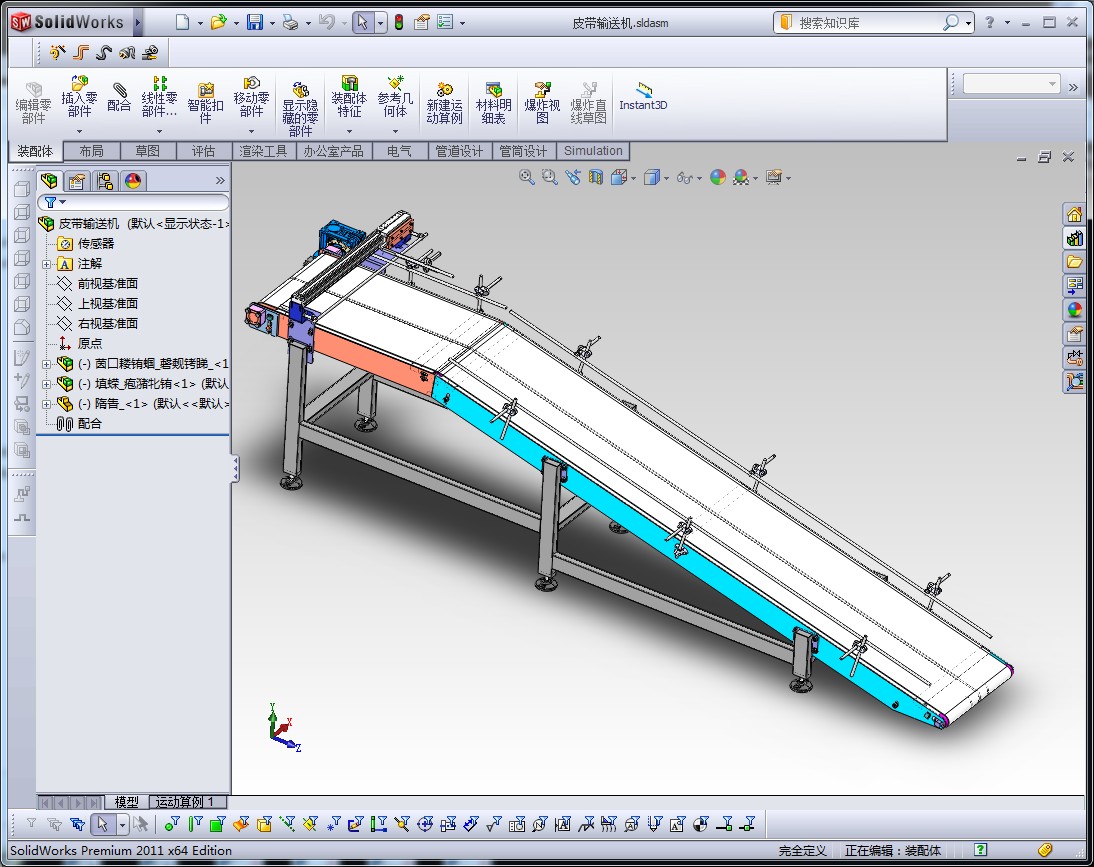The image size is (1094, 867).
Task: Zoom to fit in the view toolbar
Action: click(x=527, y=177)
